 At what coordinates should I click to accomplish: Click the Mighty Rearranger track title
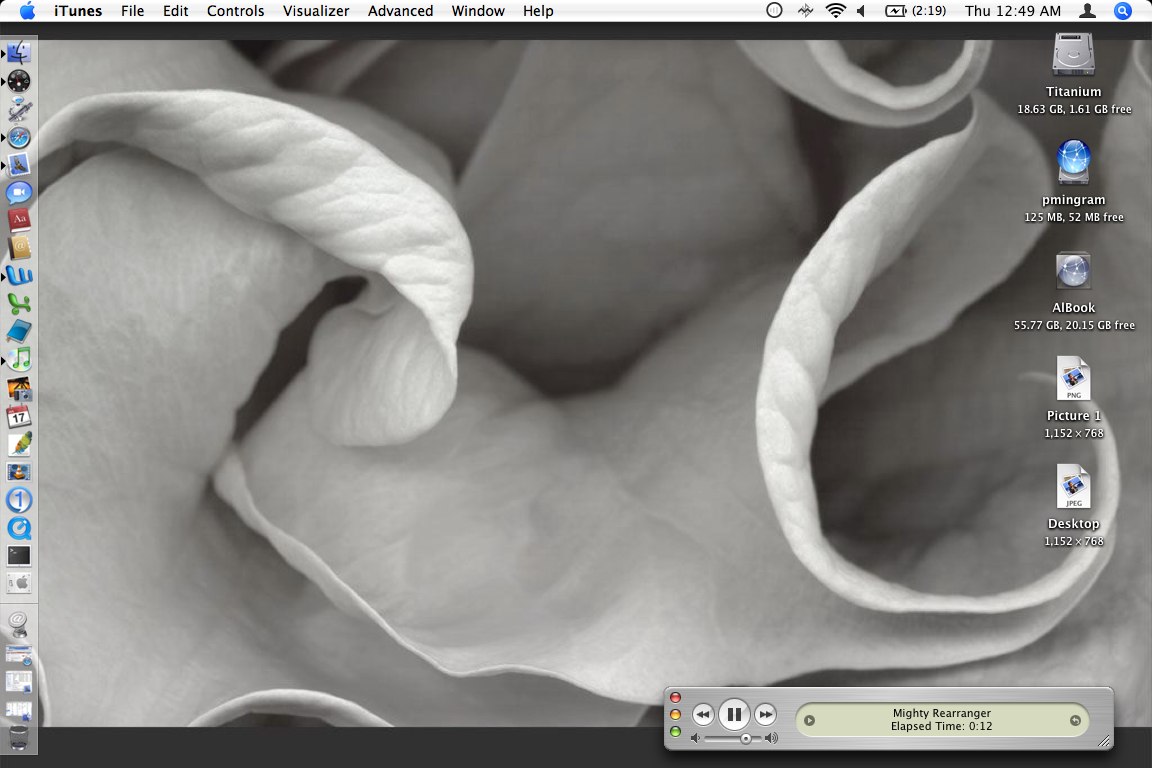point(941,713)
